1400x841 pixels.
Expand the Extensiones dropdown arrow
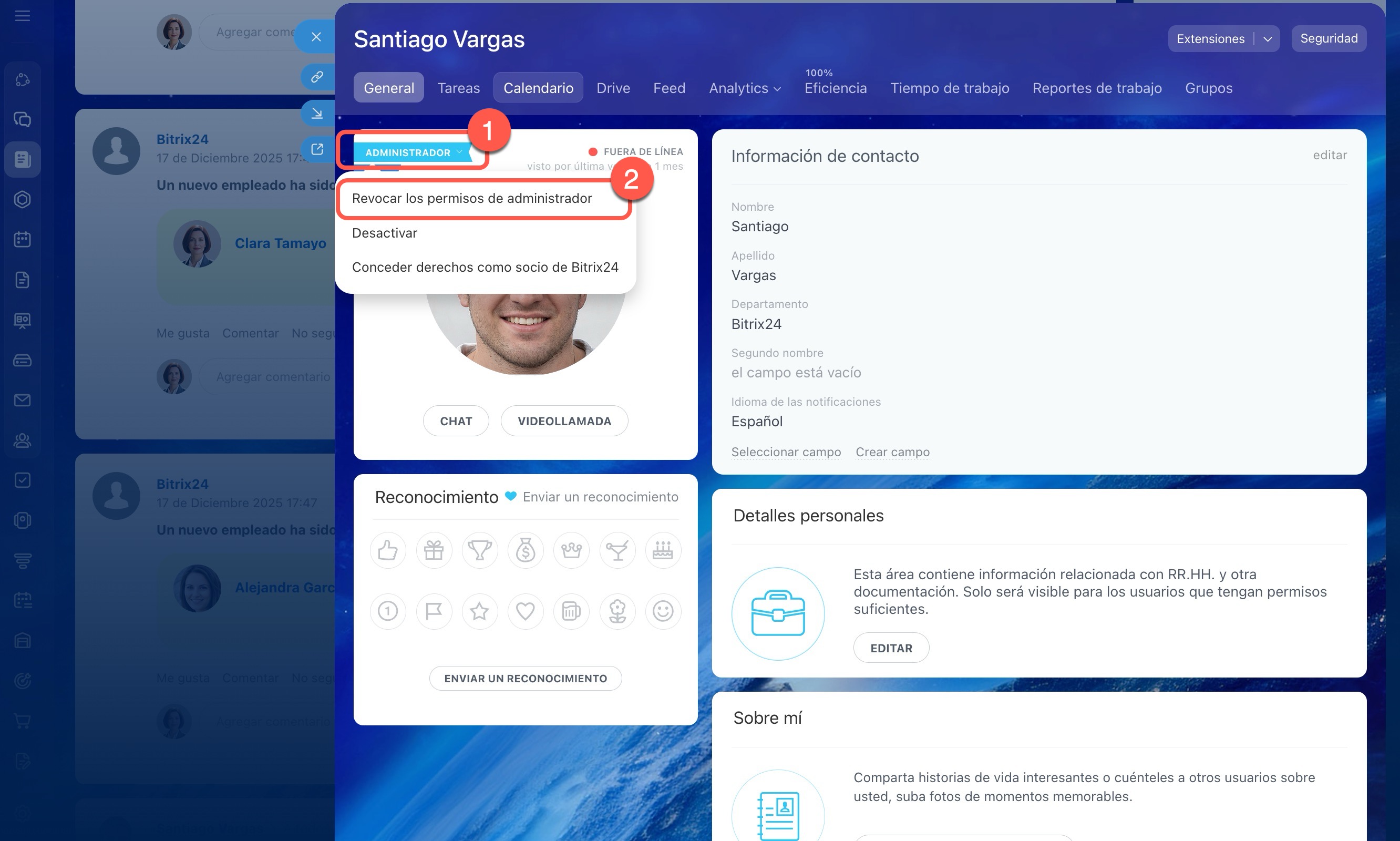click(x=1268, y=39)
